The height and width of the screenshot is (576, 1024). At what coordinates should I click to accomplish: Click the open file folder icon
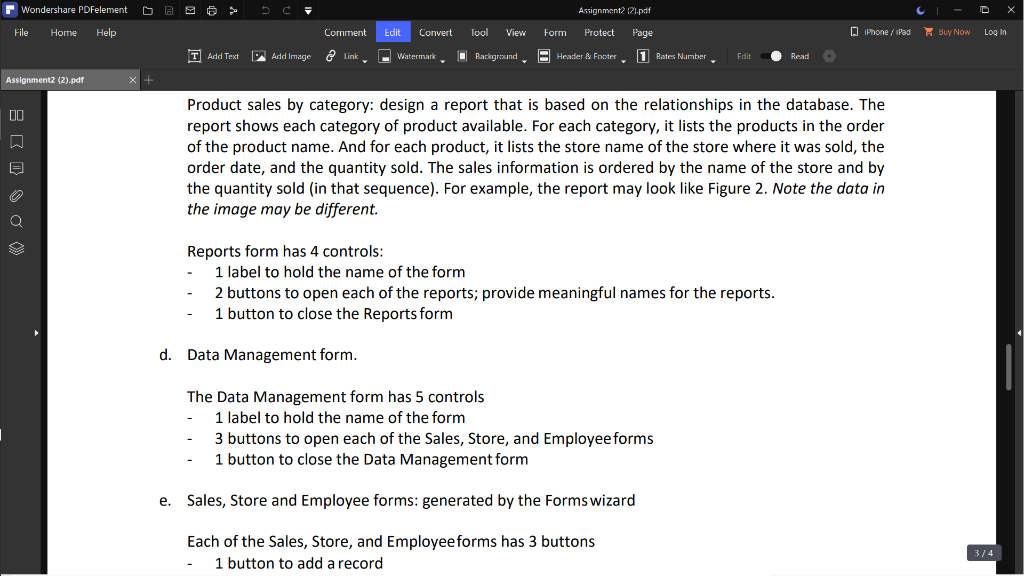[147, 10]
